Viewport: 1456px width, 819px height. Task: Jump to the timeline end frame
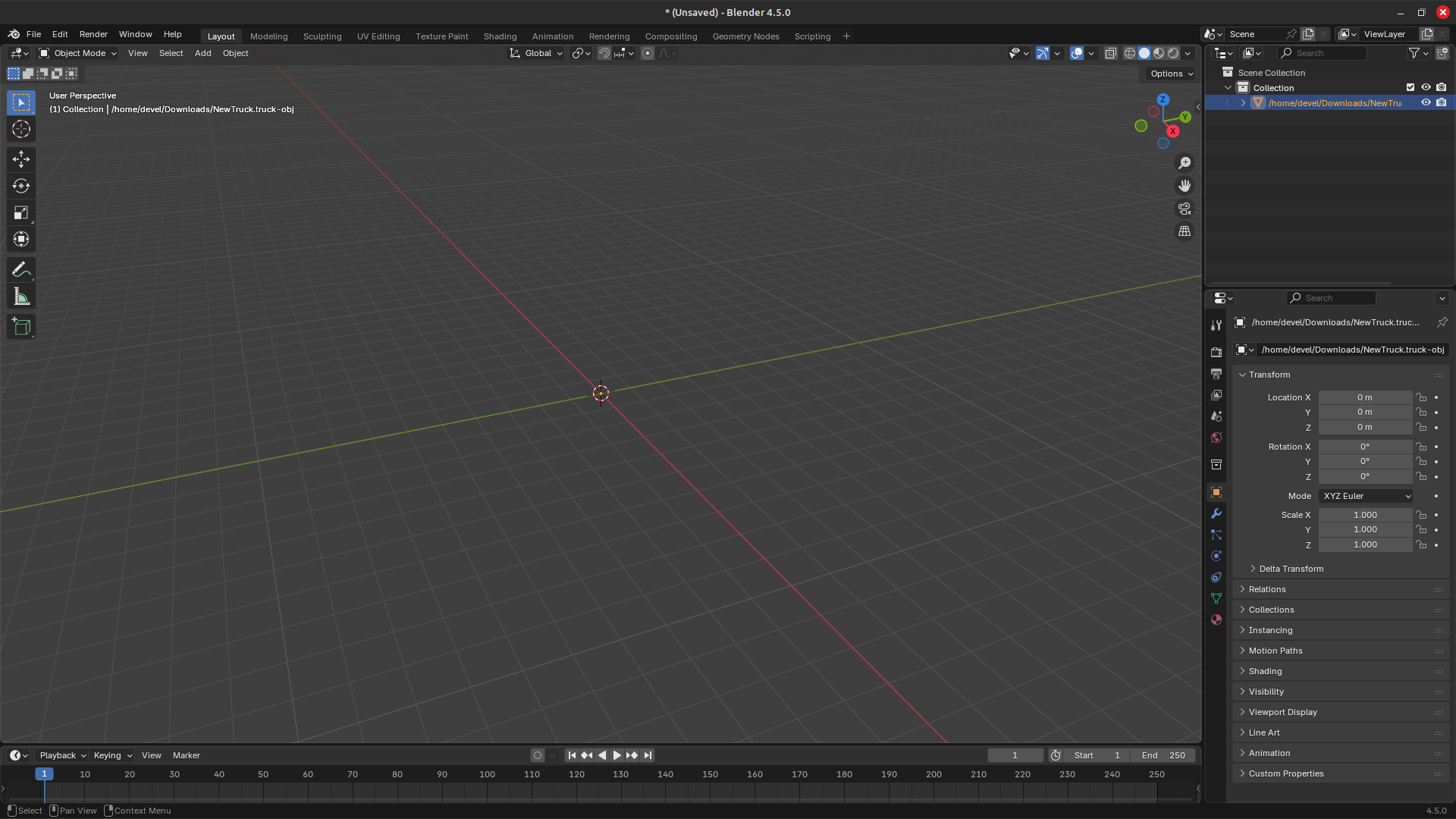648,755
